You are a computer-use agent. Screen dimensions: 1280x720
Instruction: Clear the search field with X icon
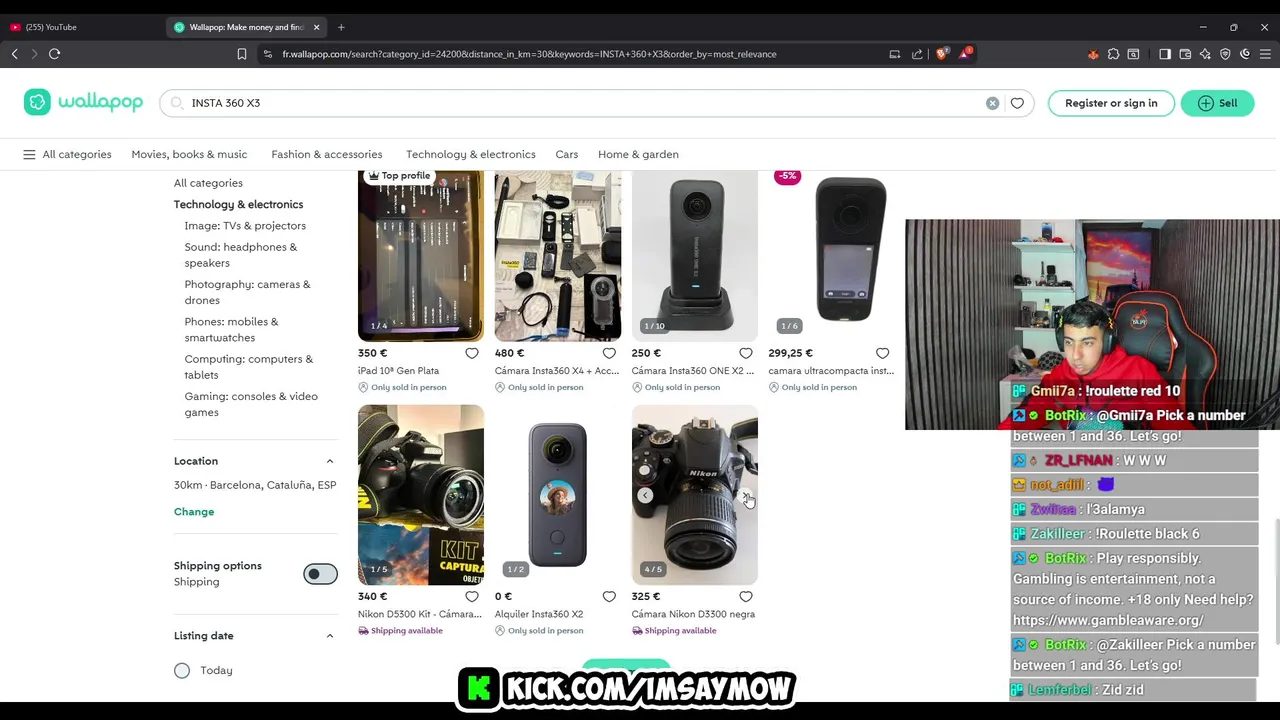click(x=992, y=103)
